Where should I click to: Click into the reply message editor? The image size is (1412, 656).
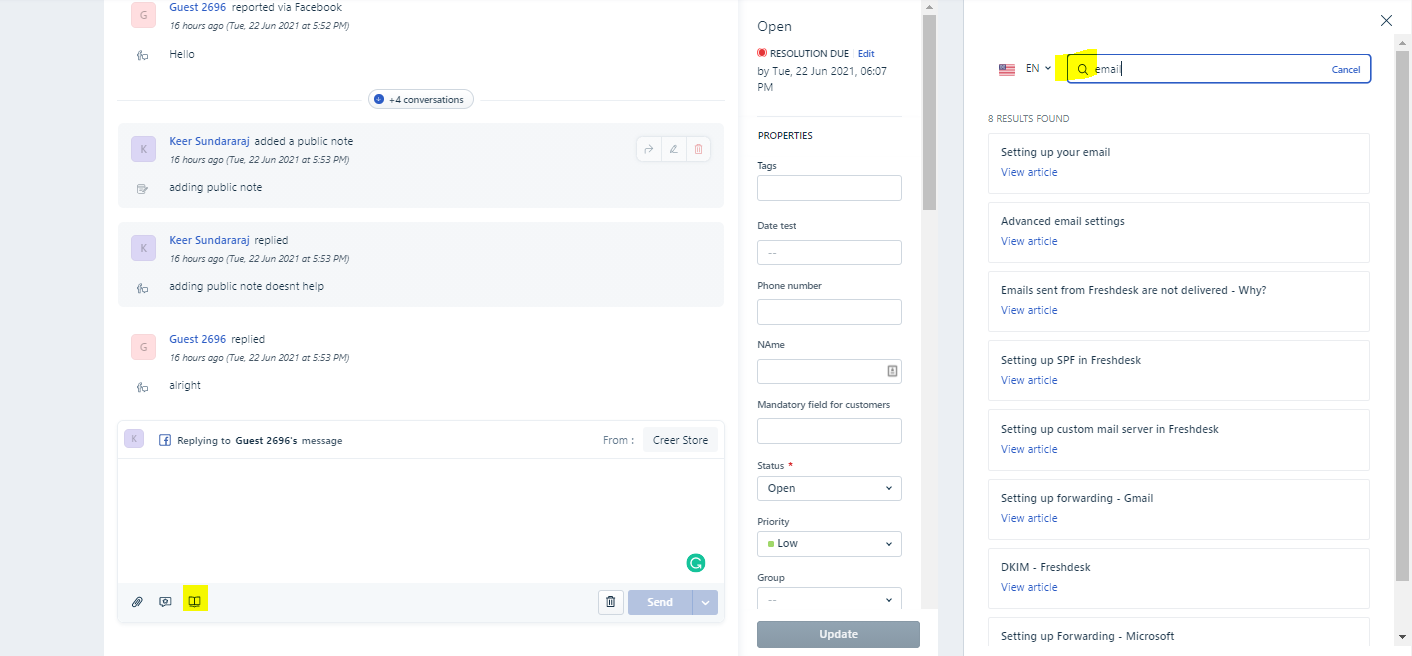420,520
